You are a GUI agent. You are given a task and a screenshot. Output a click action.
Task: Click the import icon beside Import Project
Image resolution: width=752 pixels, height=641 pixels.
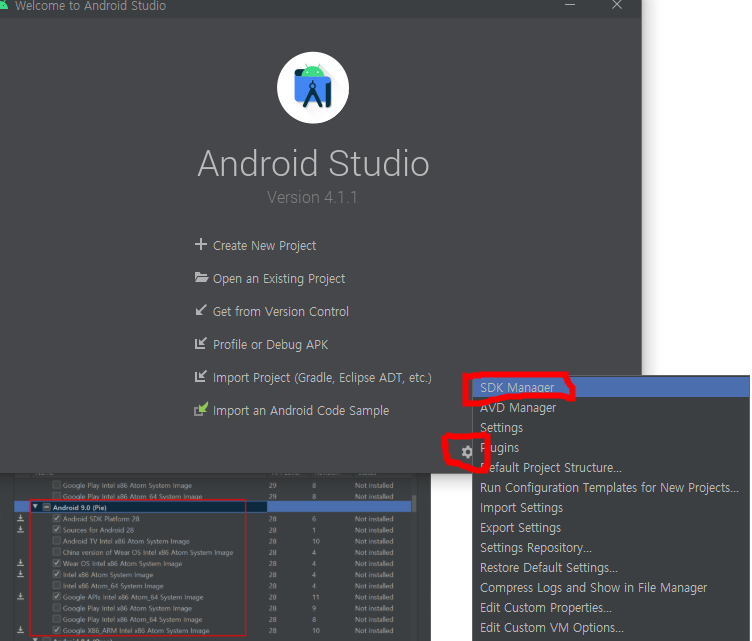pyautogui.click(x=200, y=376)
